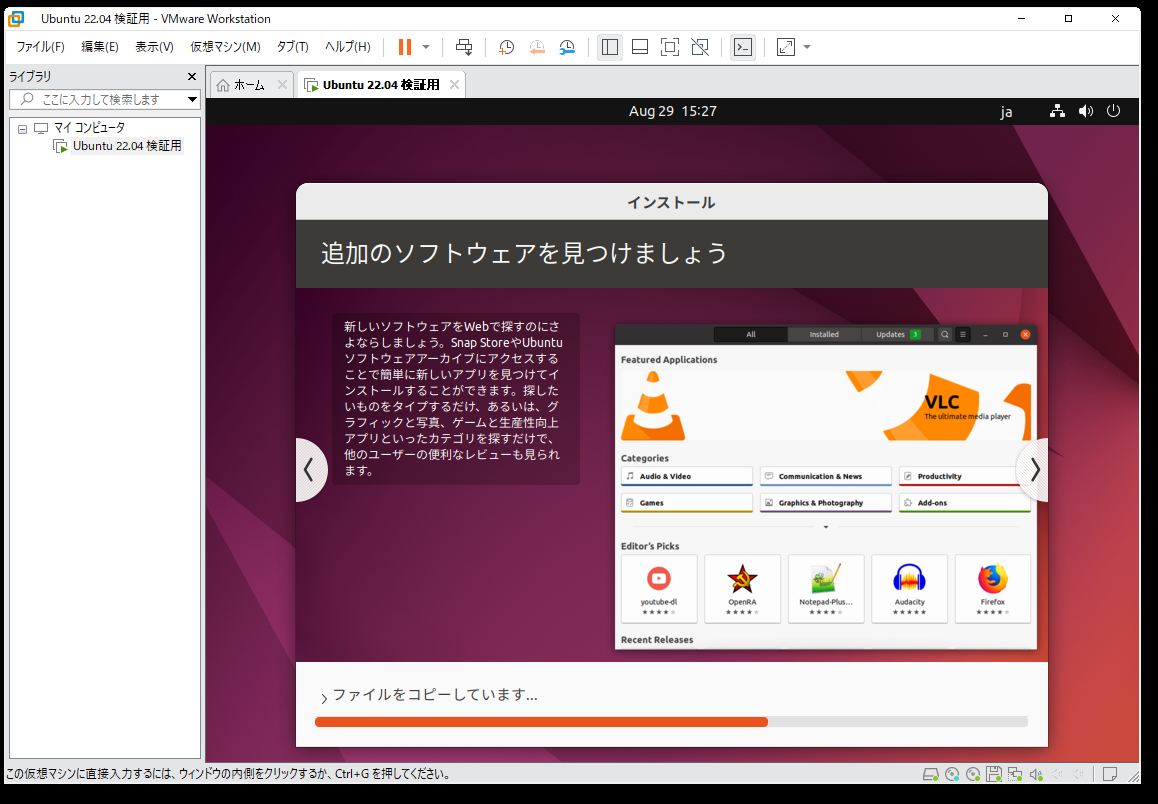
Task: Click the floppy drive status icon
Action: (994, 774)
